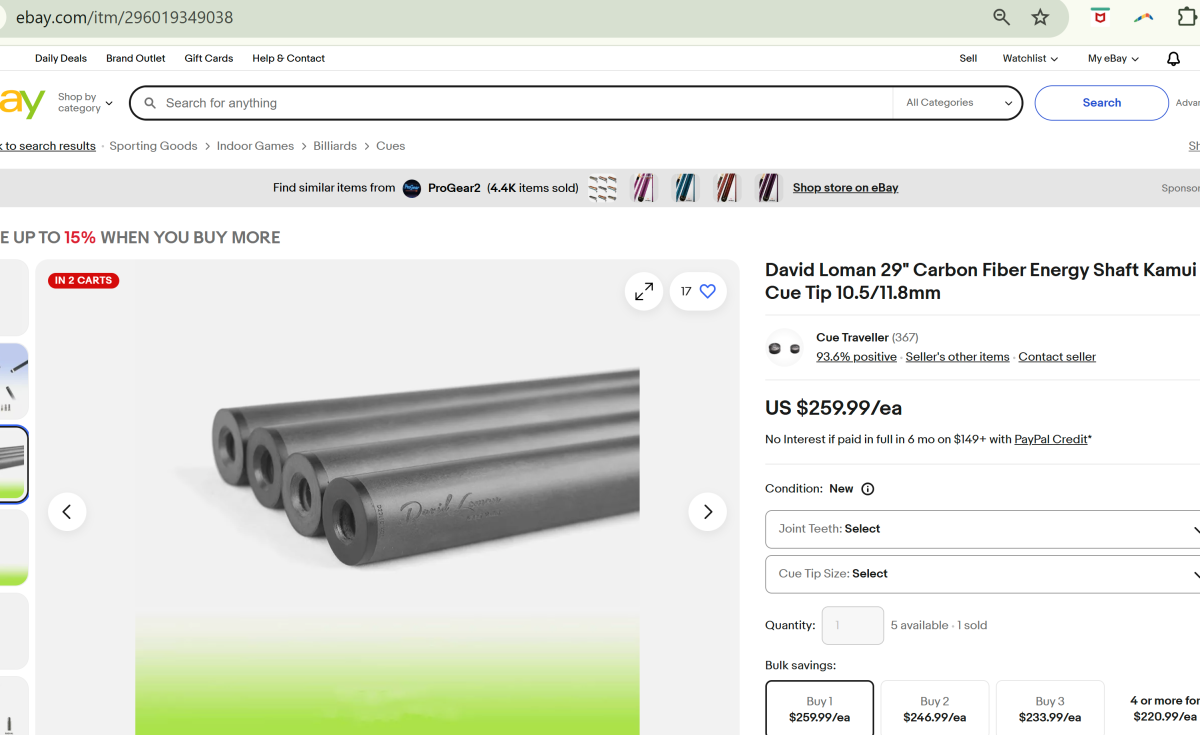Screen dimensions: 1200x735
Task: Click the blue Search button
Action: pyautogui.click(x=1101, y=103)
